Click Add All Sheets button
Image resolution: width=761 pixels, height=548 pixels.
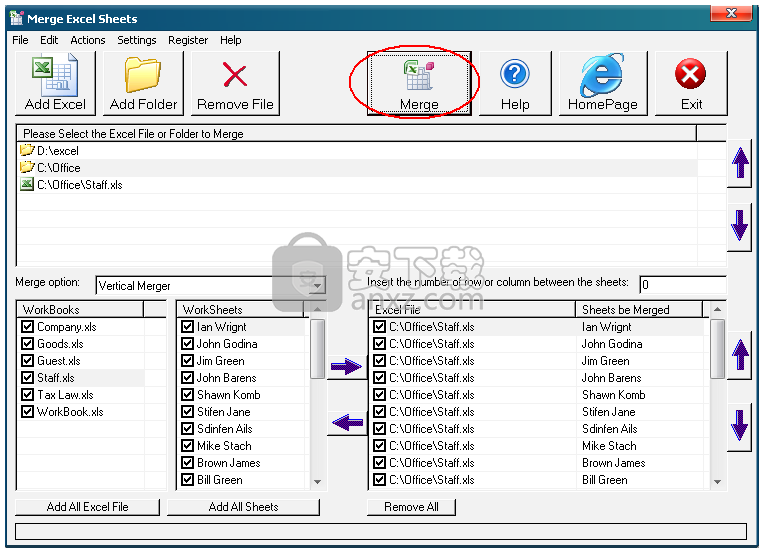(x=243, y=507)
